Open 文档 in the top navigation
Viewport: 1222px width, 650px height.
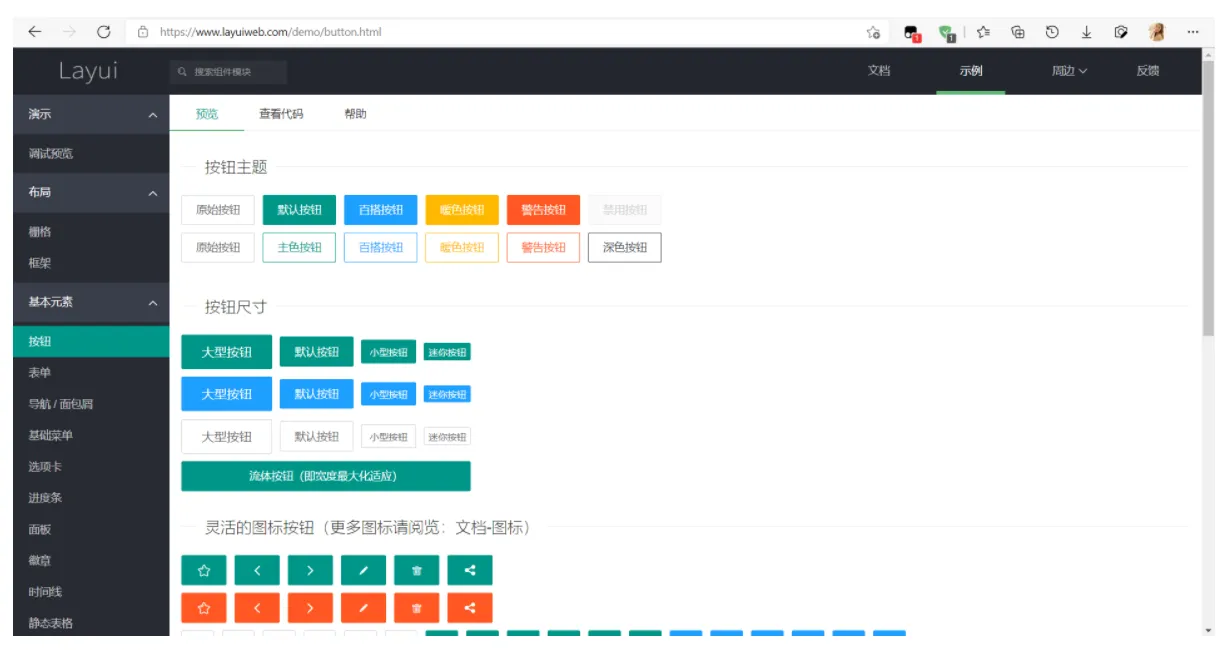(879, 71)
